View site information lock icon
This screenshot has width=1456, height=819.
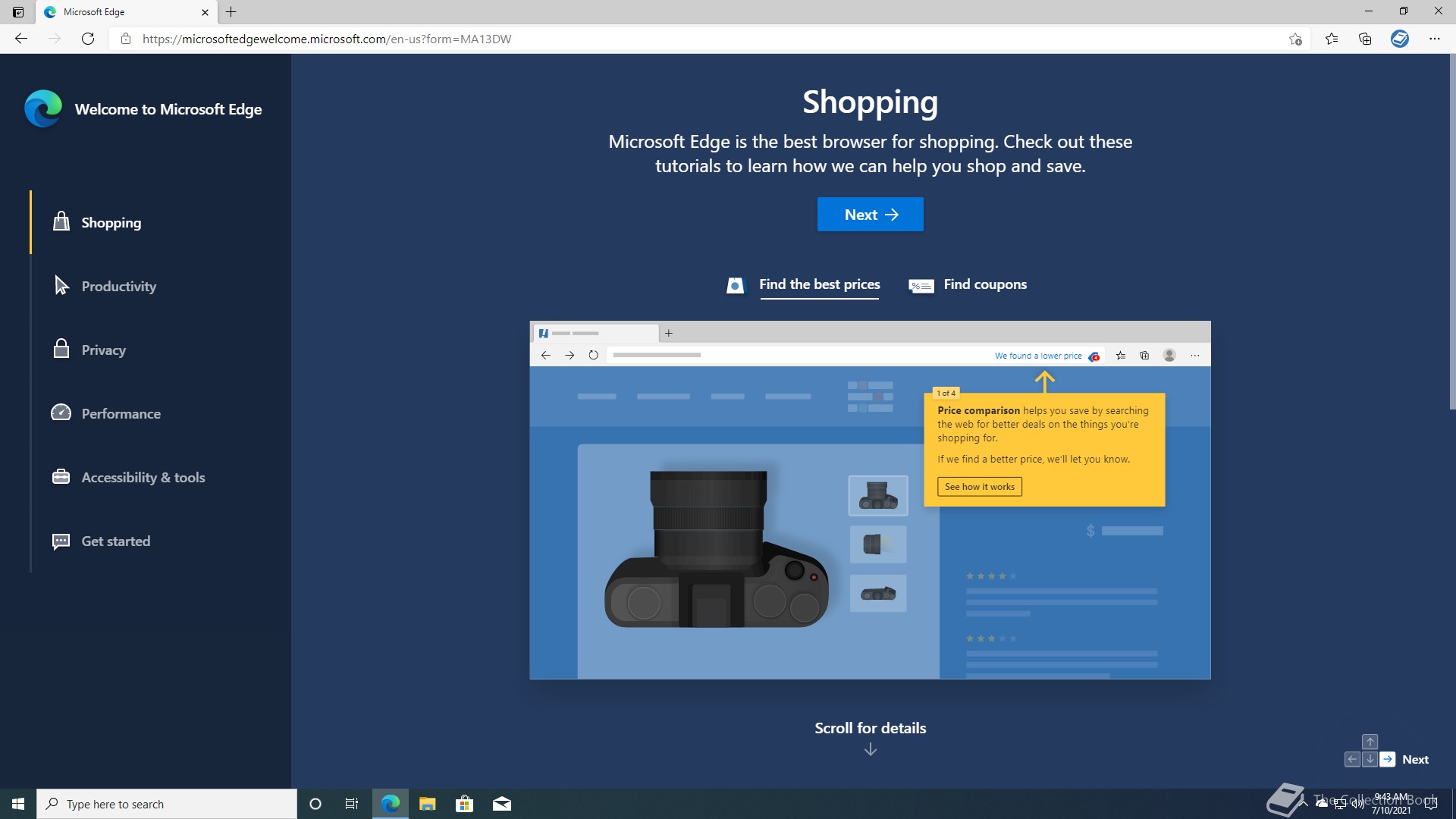[126, 39]
